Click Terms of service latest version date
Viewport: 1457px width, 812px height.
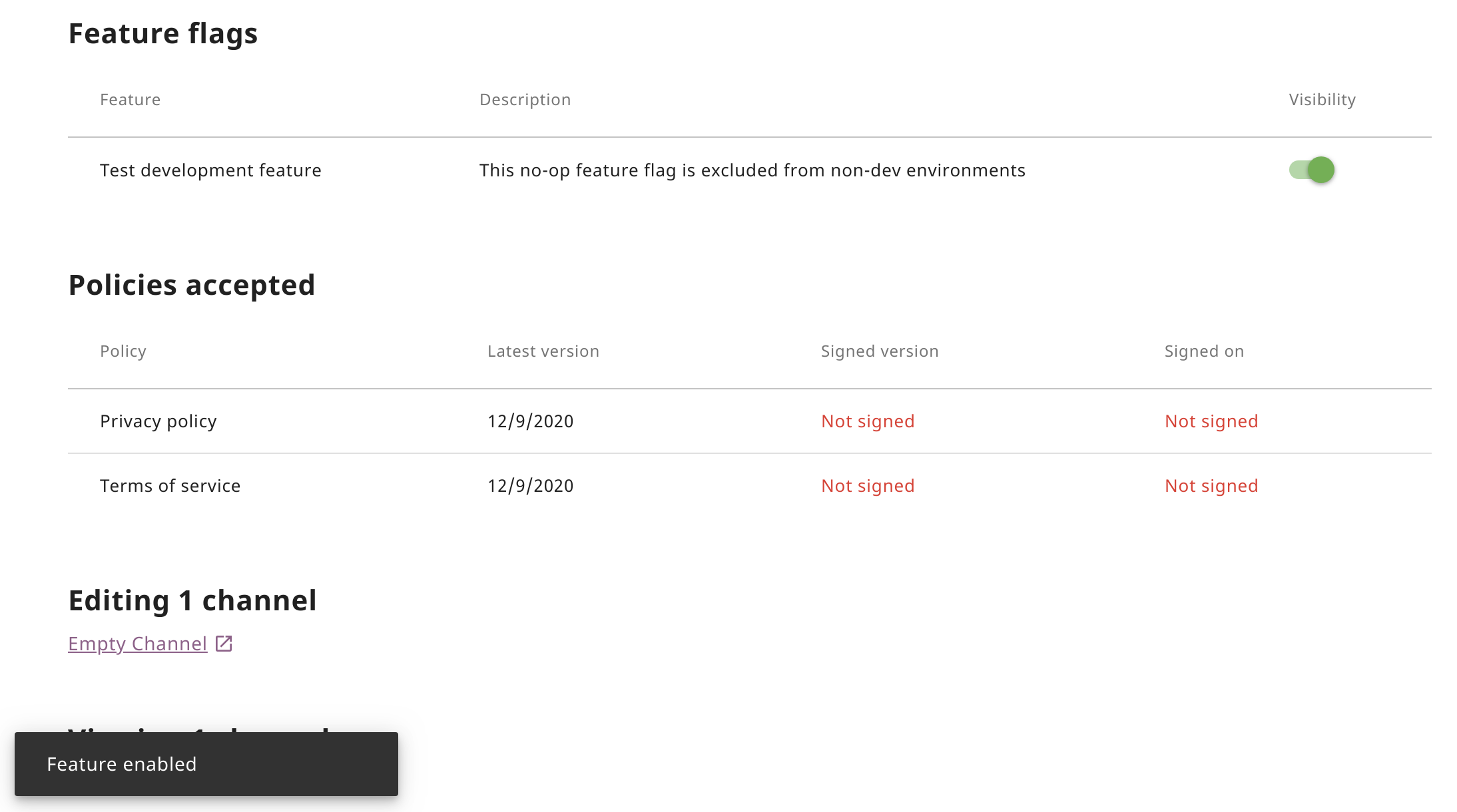[x=530, y=486]
